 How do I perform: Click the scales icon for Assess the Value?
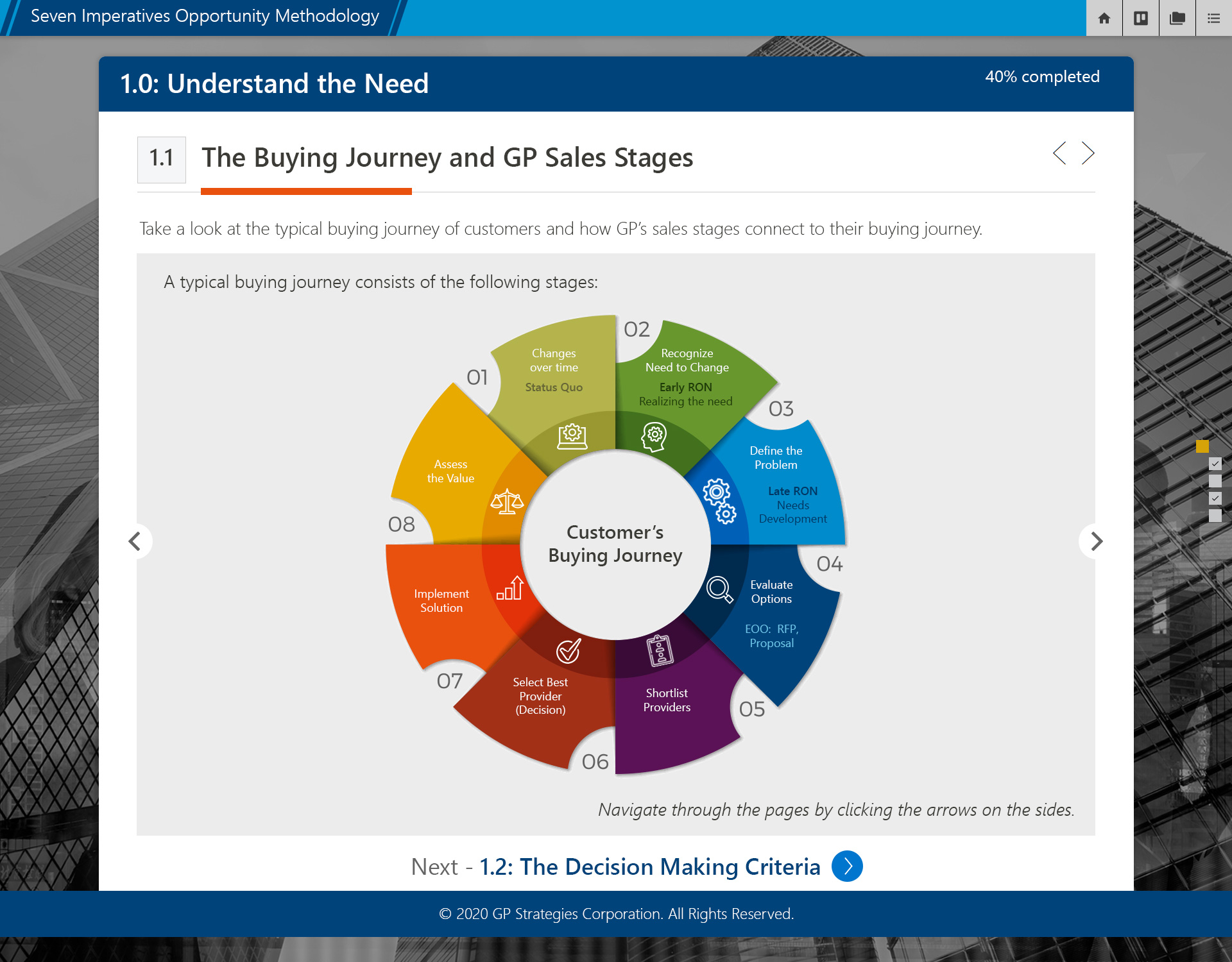pos(507,502)
